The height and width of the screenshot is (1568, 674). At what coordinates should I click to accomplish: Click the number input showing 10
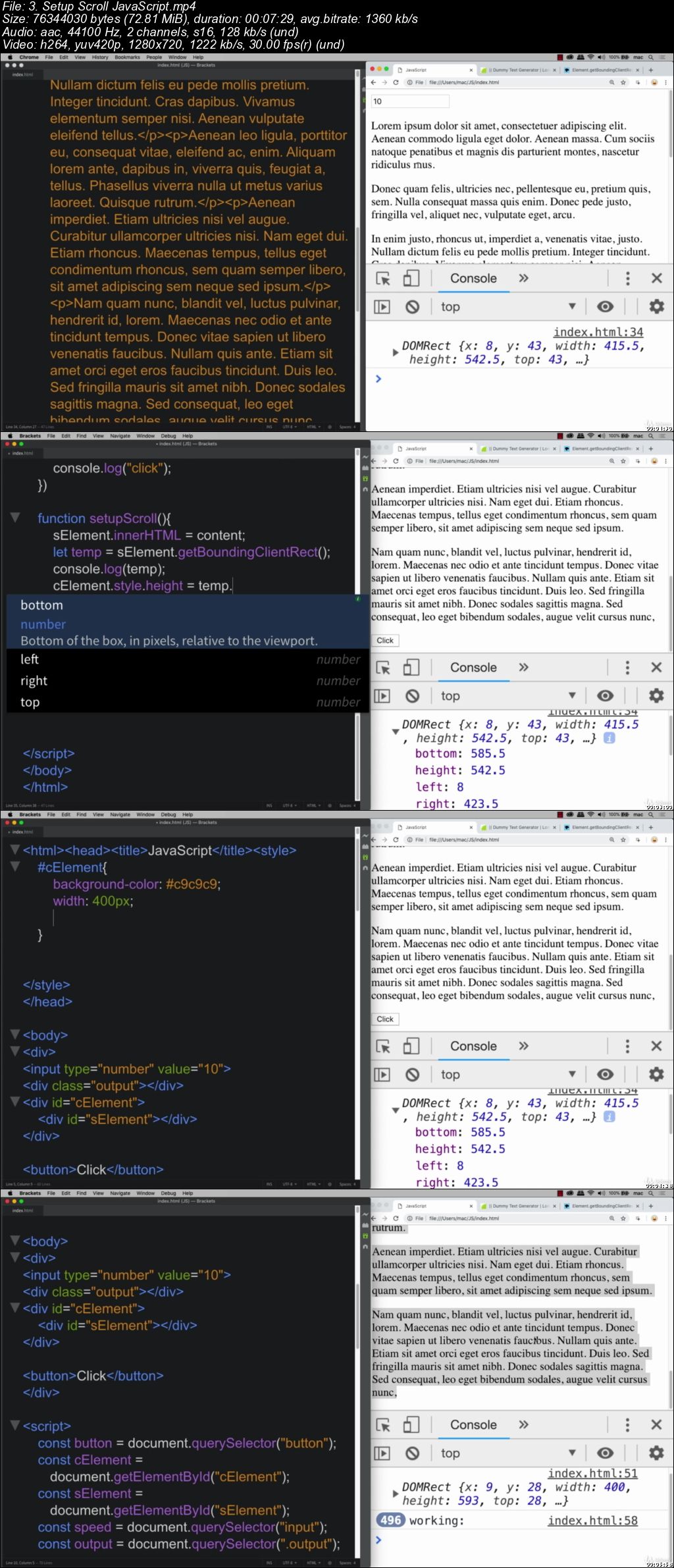pos(410,101)
